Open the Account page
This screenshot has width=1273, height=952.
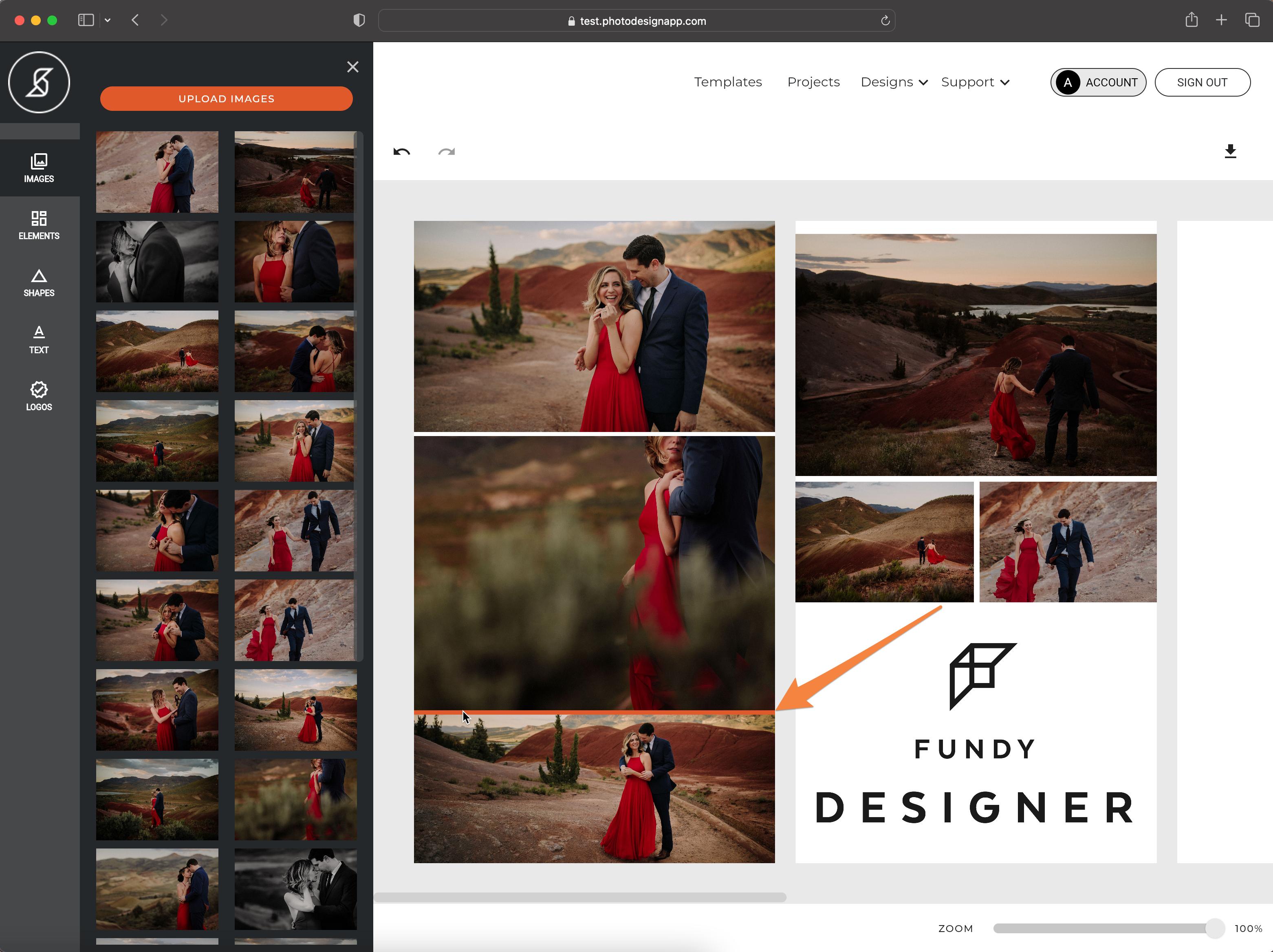[x=1098, y=82]
